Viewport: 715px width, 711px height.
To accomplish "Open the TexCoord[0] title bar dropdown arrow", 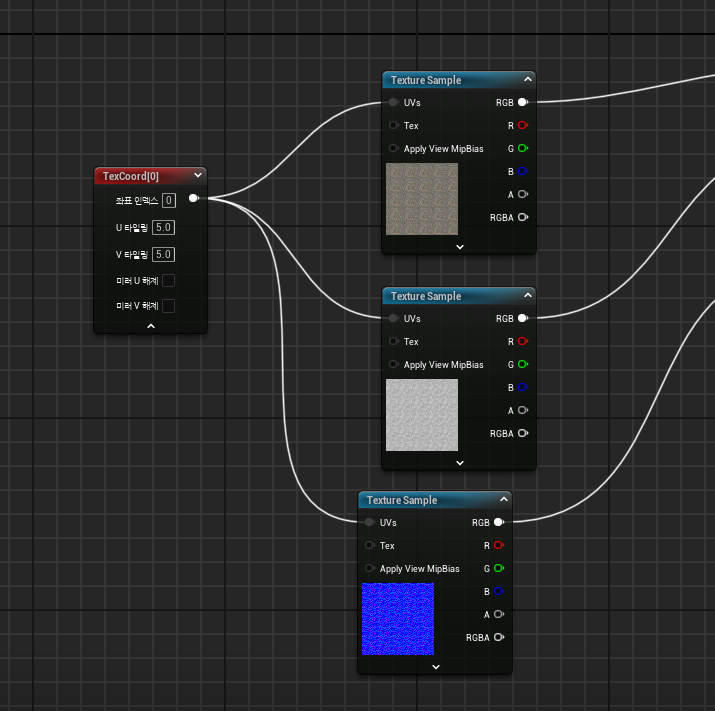I will (198, 176).
